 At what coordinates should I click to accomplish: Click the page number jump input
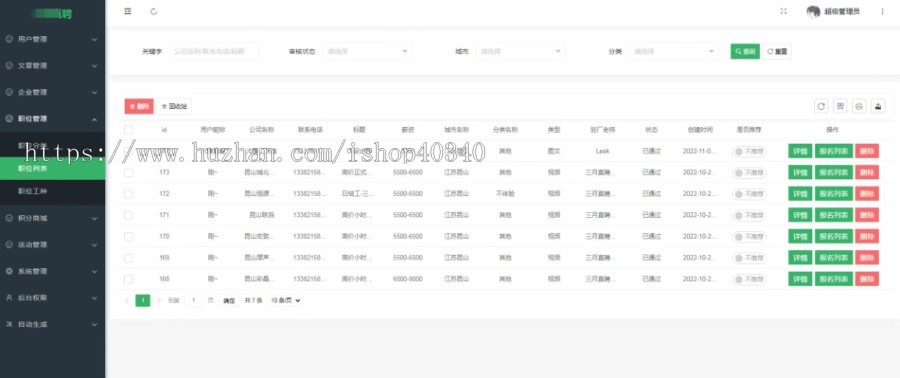coord(194,300)
